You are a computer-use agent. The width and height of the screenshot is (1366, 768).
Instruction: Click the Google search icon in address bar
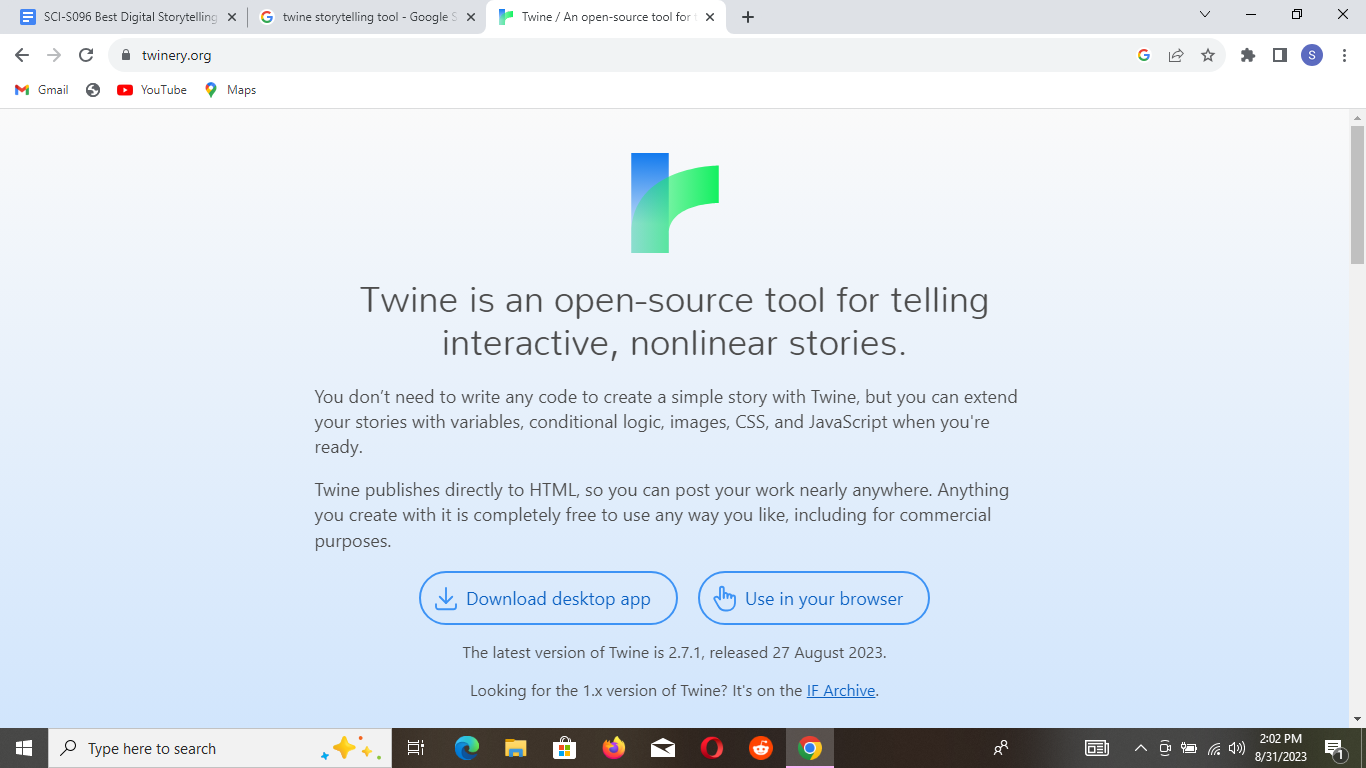point(1143,55)
